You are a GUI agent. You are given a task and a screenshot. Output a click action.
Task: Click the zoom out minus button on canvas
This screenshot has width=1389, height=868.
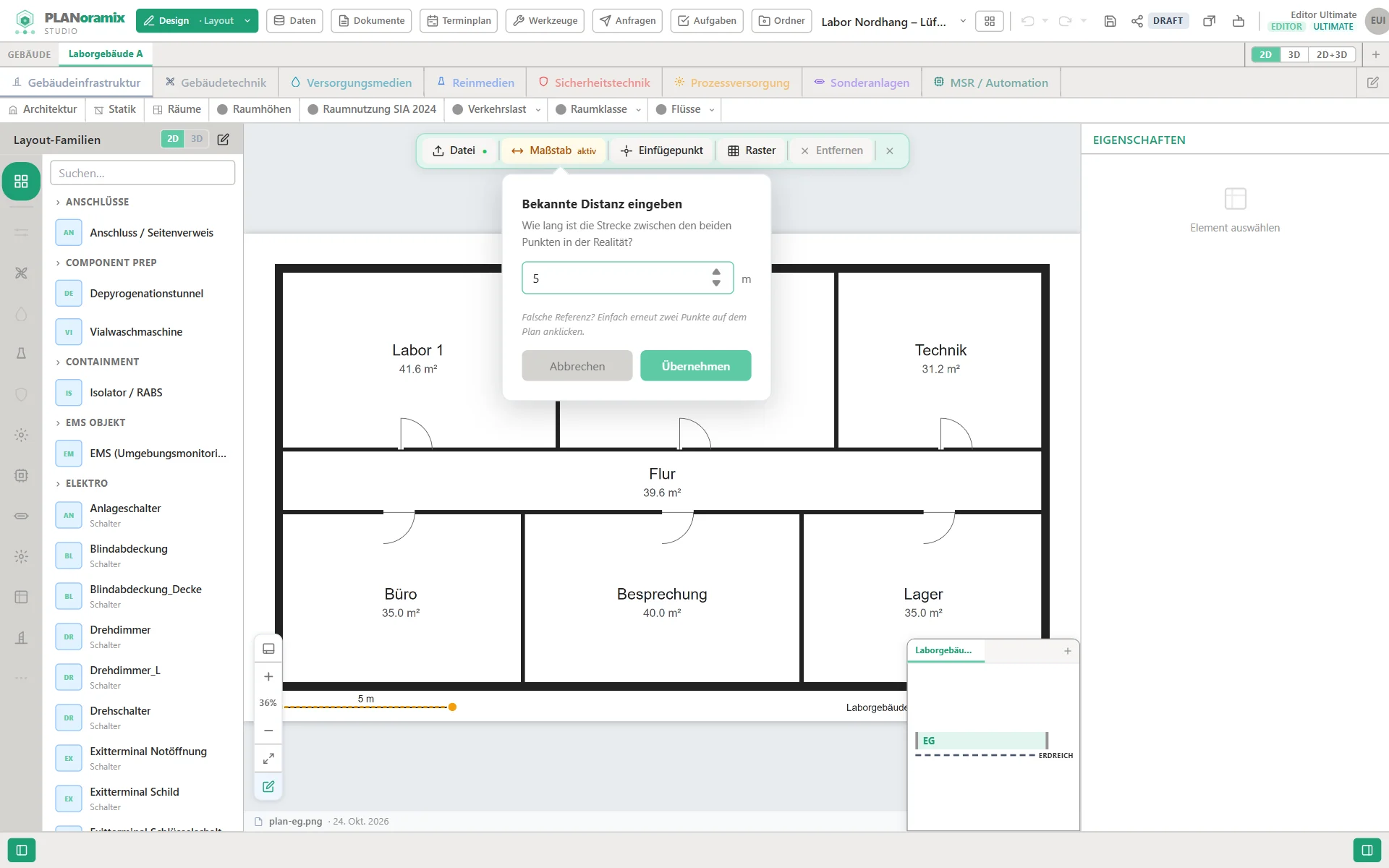tap(268, 731)
